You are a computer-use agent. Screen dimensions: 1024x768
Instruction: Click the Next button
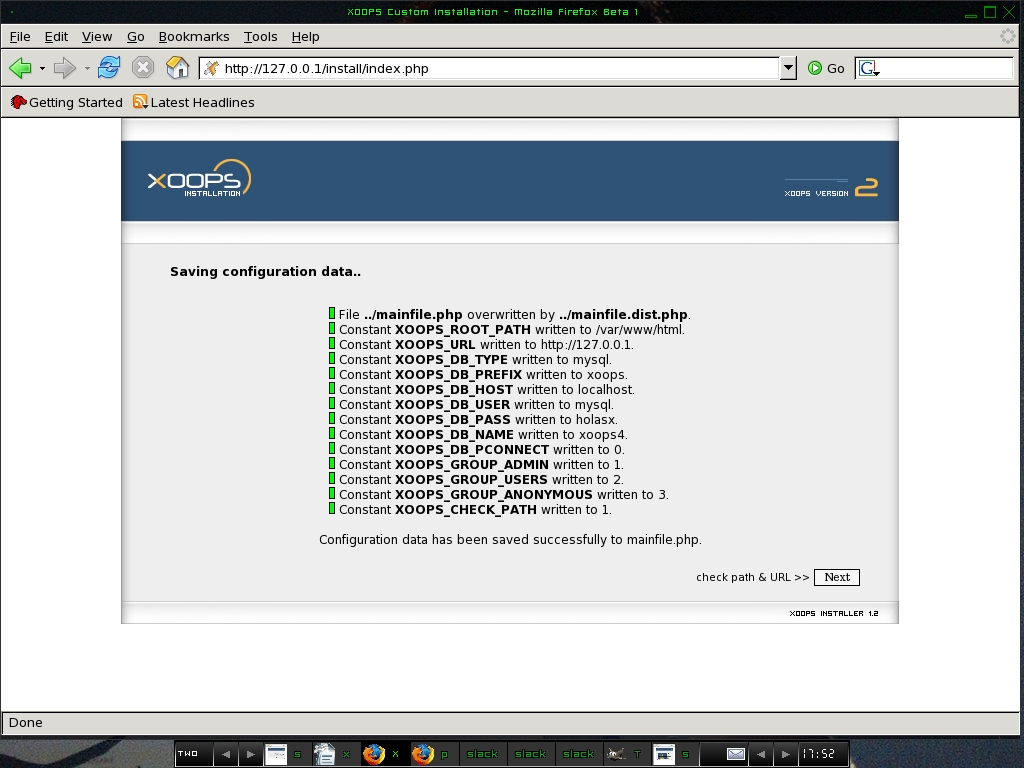pyautogui.click(x=837, y=577)
